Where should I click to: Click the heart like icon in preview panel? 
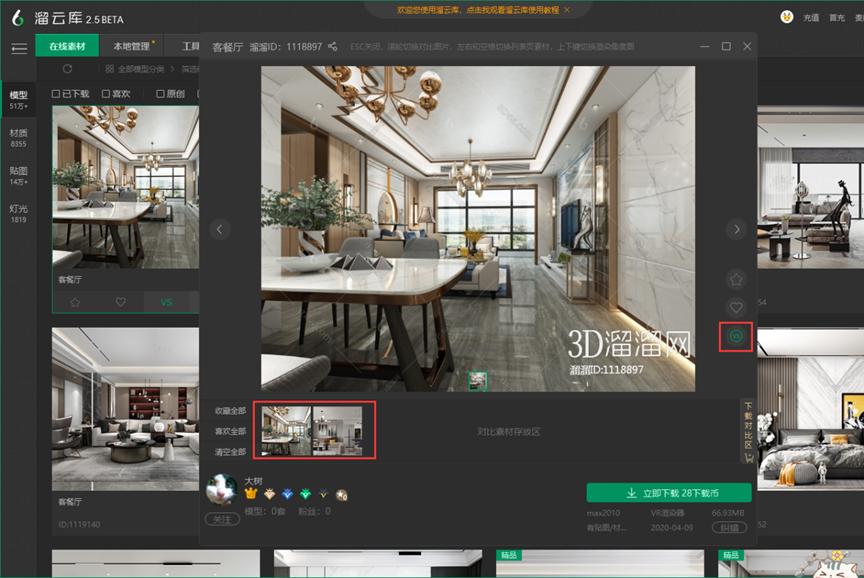tap(736, 308)
